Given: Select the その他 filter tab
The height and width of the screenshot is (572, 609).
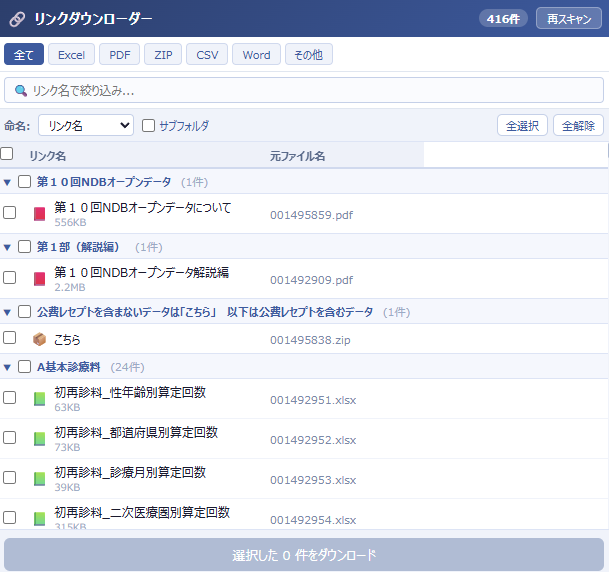Looking at the screenshot, I should [309, 55].
